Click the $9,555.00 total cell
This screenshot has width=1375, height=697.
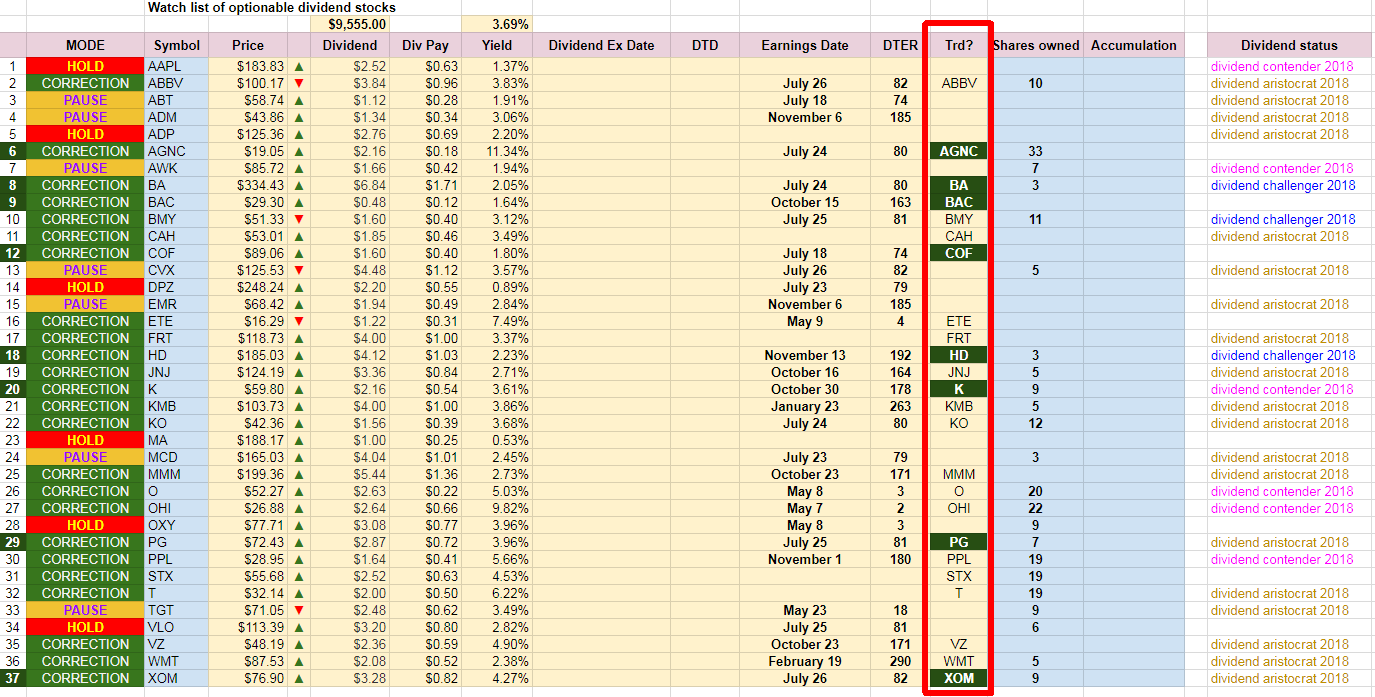point(350,24)
